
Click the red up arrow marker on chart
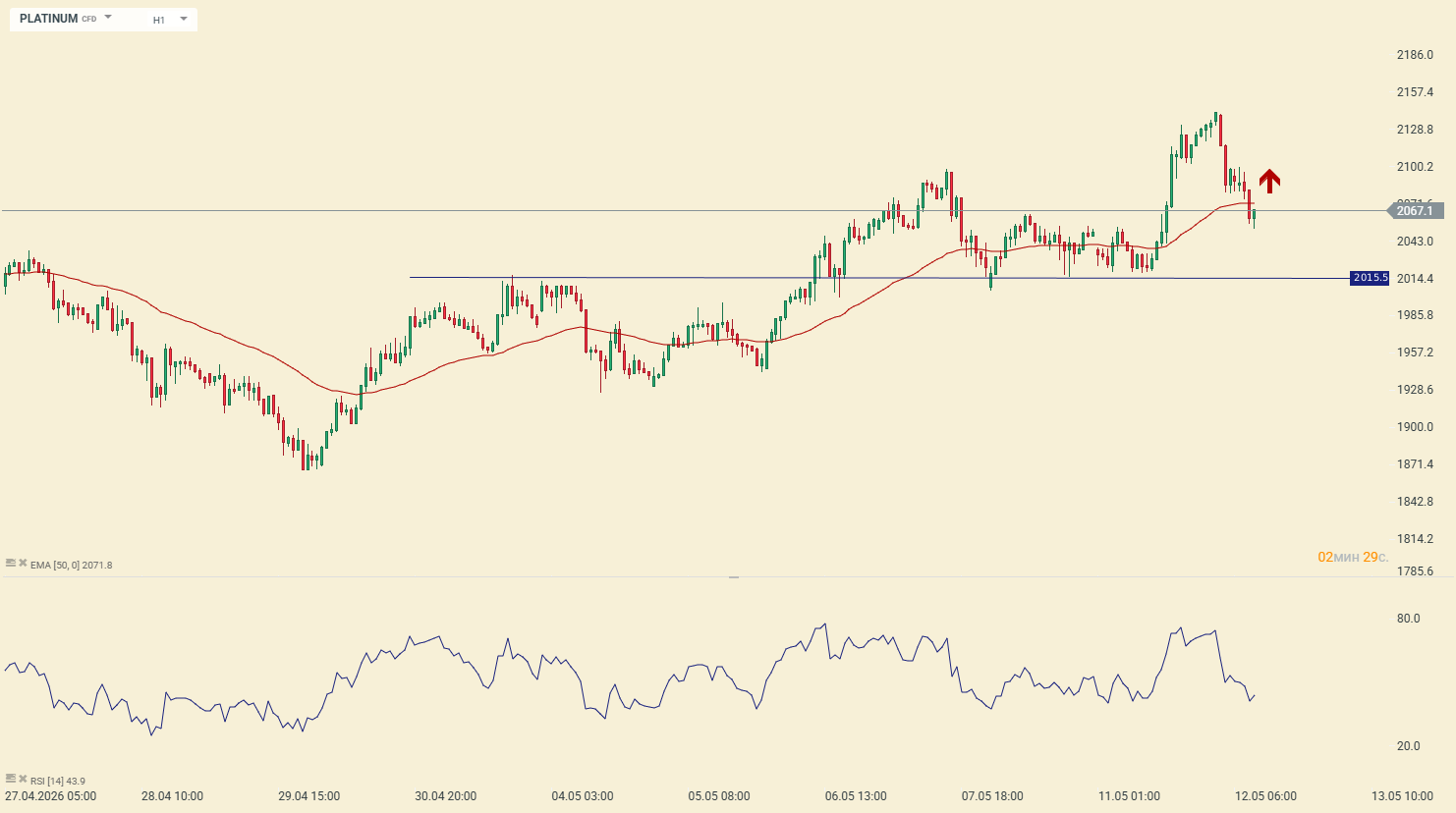click(x=1269, y=181)
